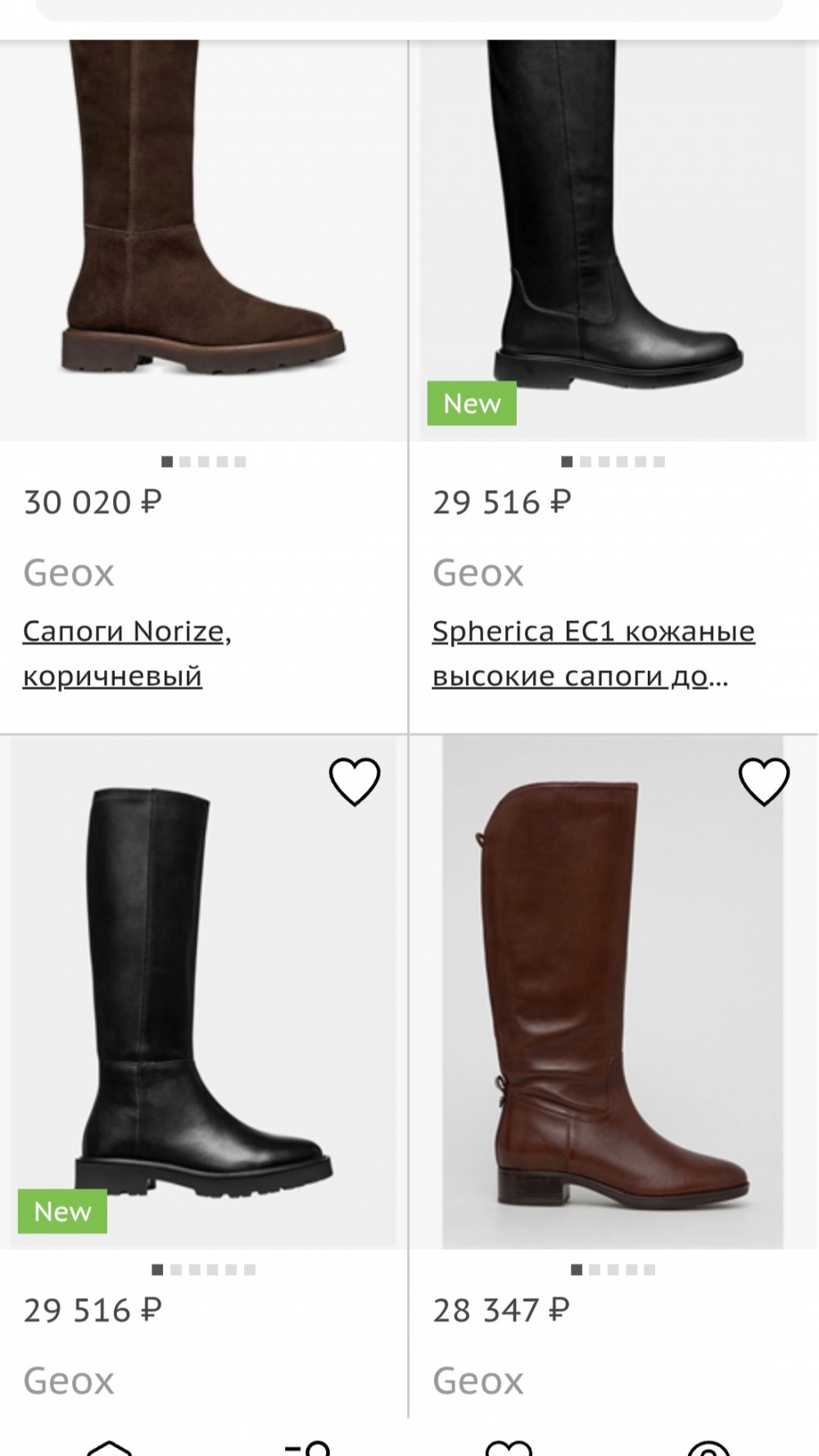View the brown suede Norize boot photo
Image resolution: width=819 pixels, height=1456 pixels.
[203, 238]
